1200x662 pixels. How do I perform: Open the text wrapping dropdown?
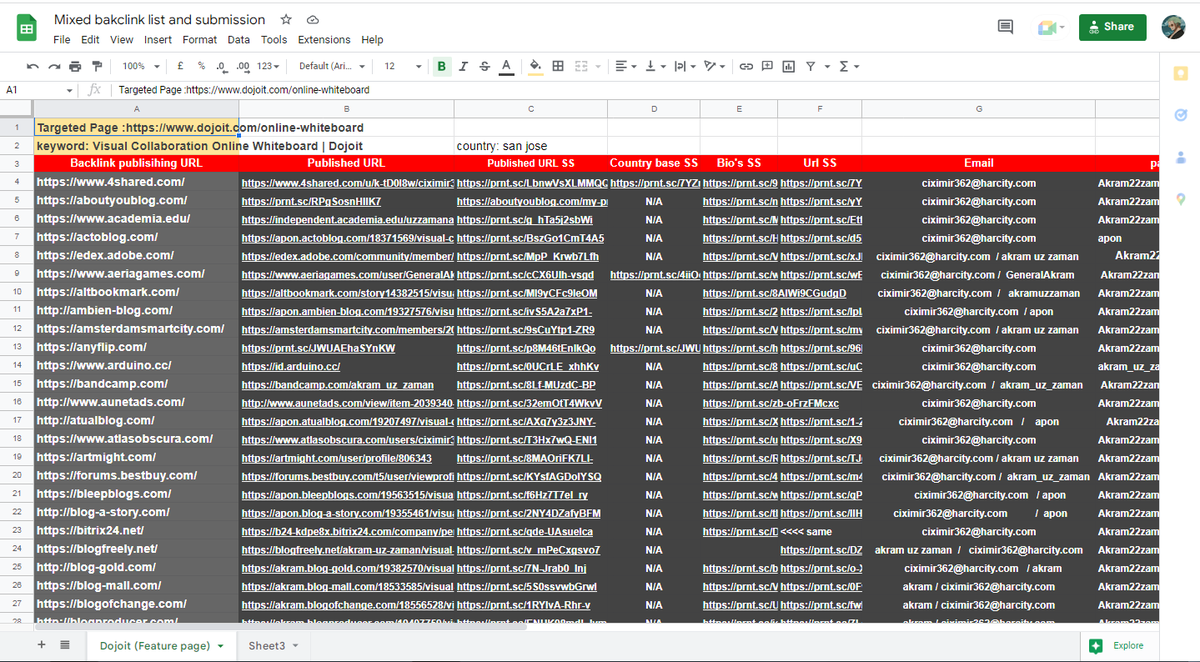683,66
